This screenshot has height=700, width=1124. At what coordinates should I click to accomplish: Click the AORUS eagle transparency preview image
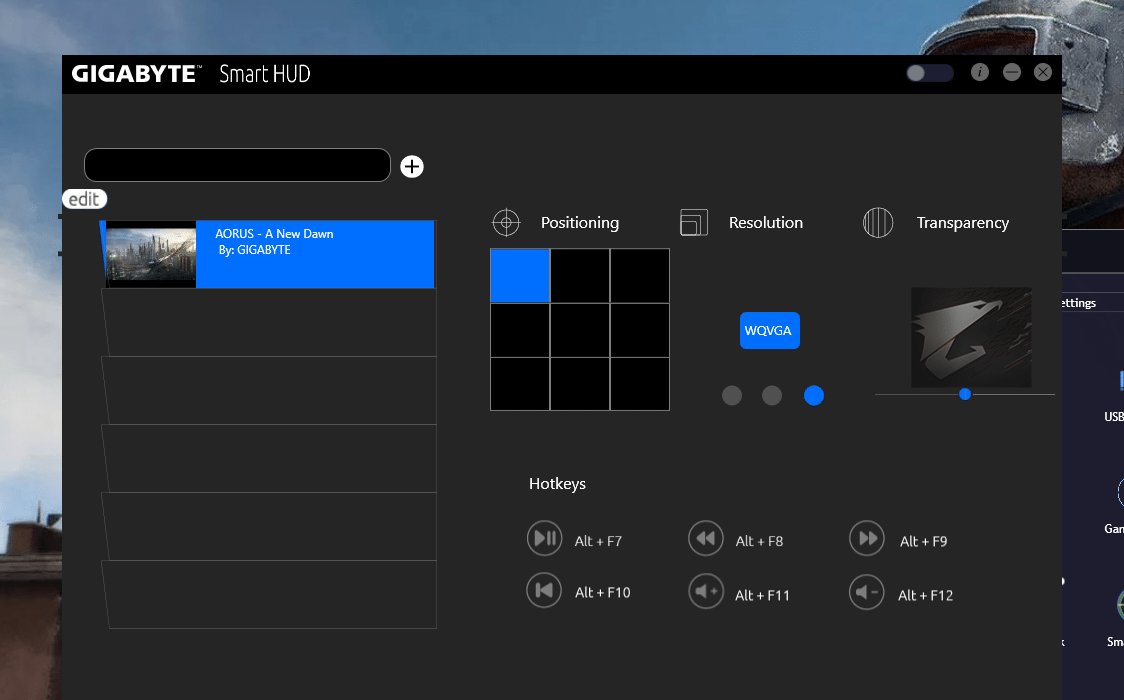pos(971,337)
